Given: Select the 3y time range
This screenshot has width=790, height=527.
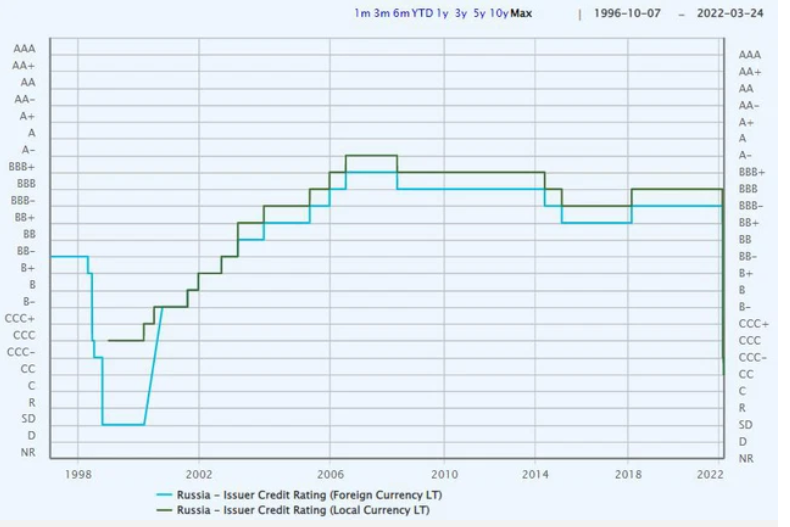Looking at the screenshot, I should pos(461,14).
